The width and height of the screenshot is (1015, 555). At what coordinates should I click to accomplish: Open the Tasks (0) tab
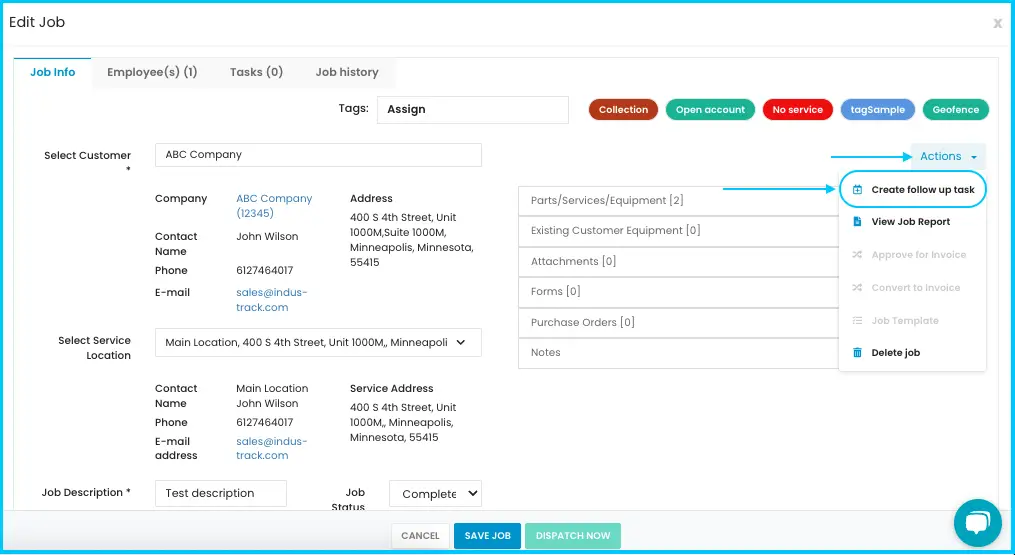(256, 72)
